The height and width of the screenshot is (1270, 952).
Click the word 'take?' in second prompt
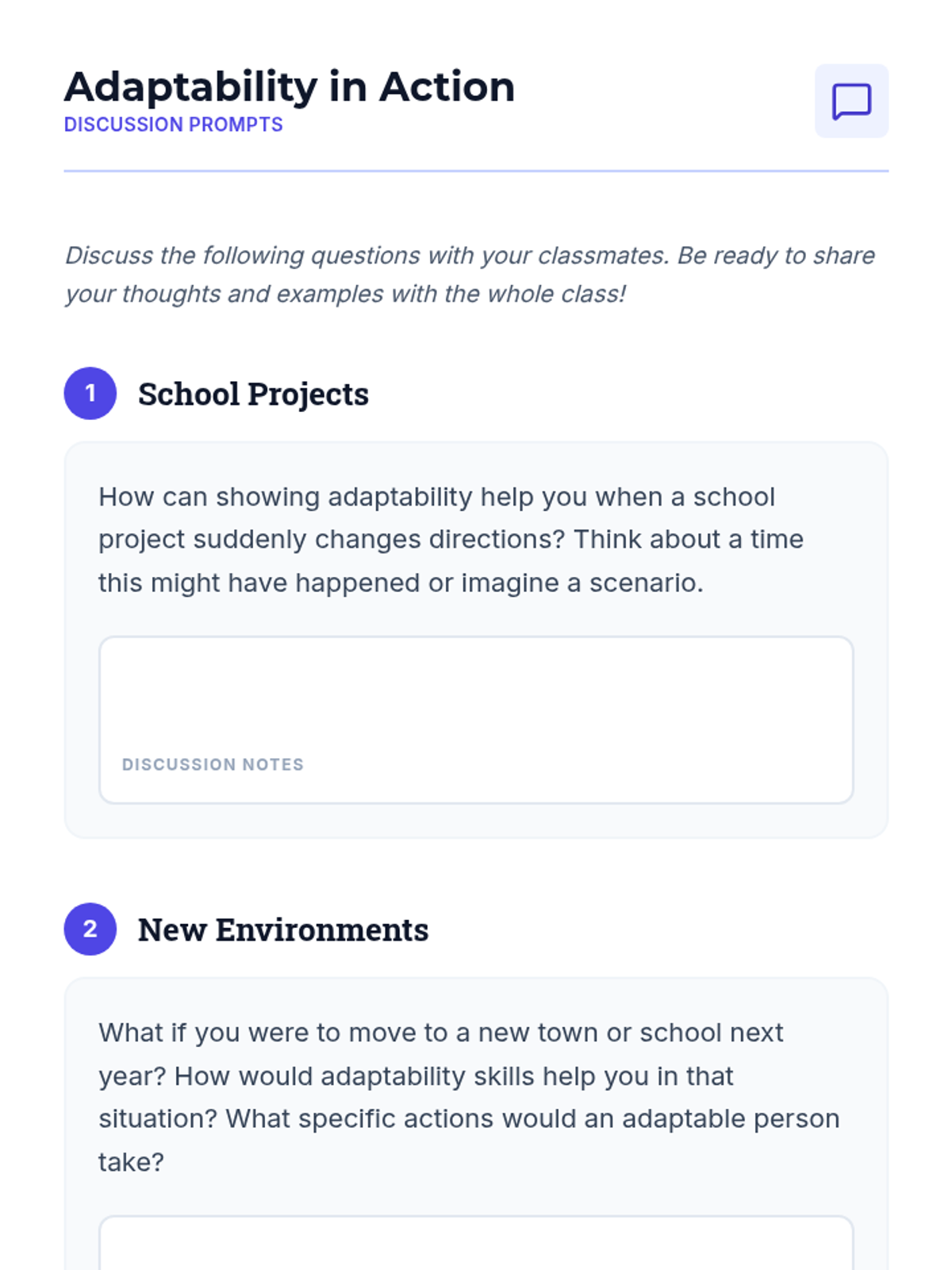coord(131,1162)
